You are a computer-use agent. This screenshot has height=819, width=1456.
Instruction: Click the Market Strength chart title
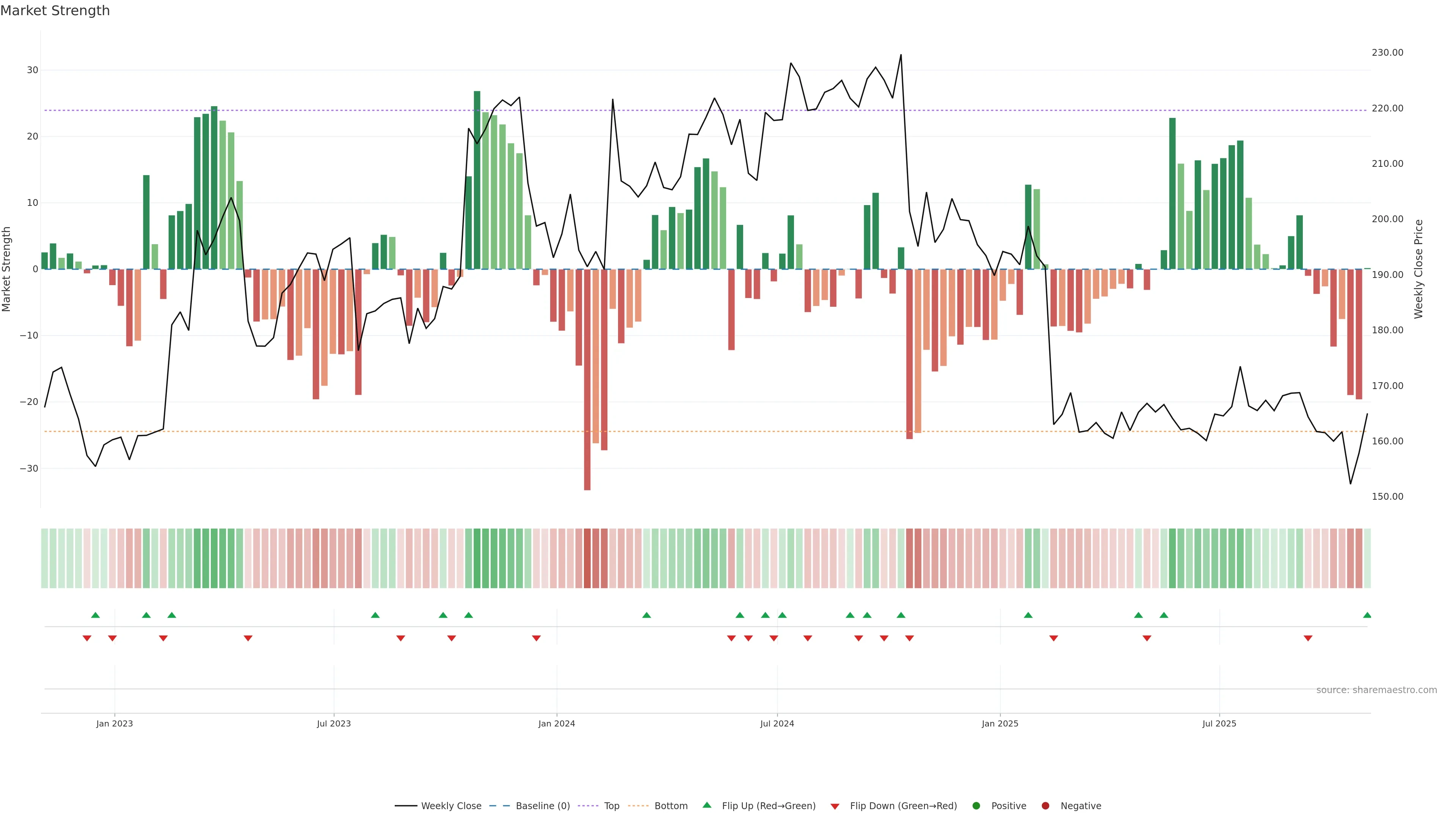55,11
